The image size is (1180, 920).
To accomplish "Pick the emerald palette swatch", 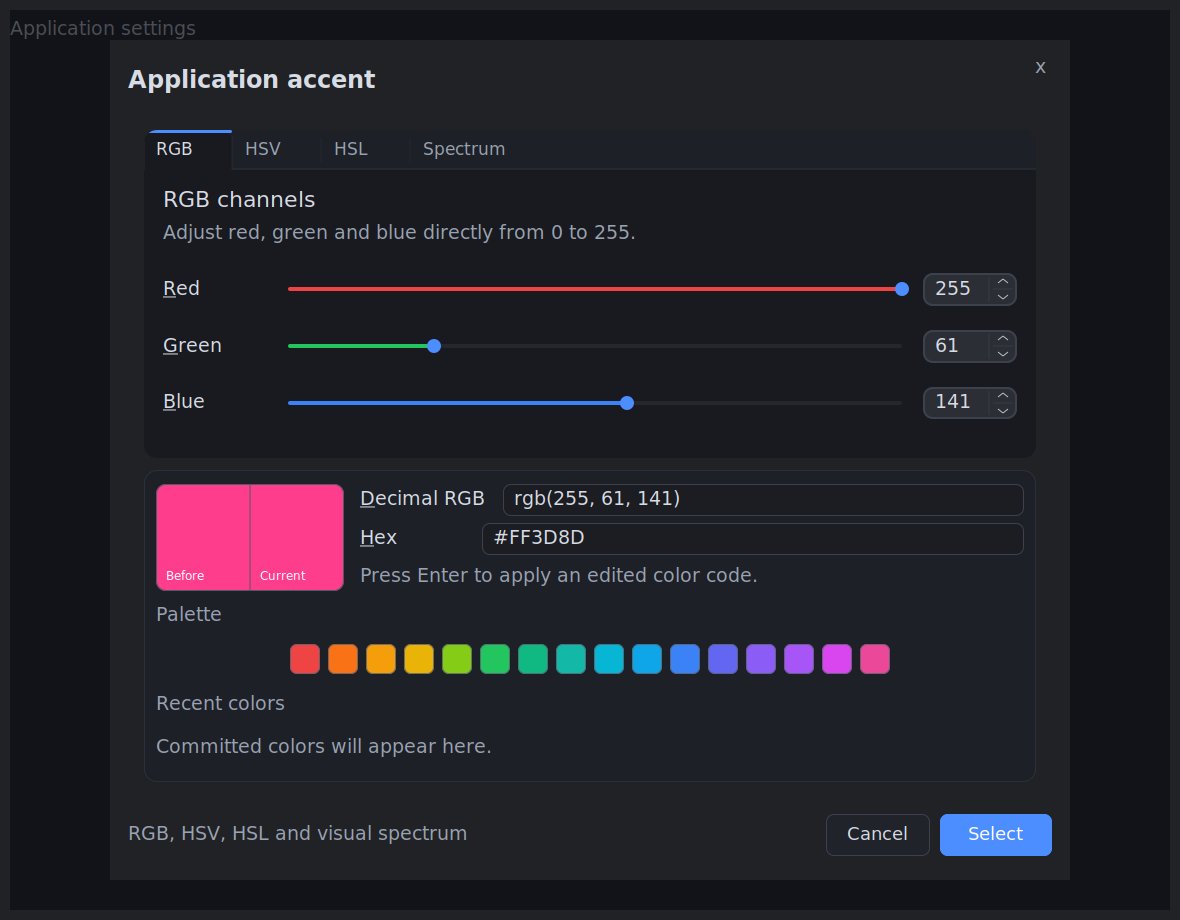I will tap(533, 659).
